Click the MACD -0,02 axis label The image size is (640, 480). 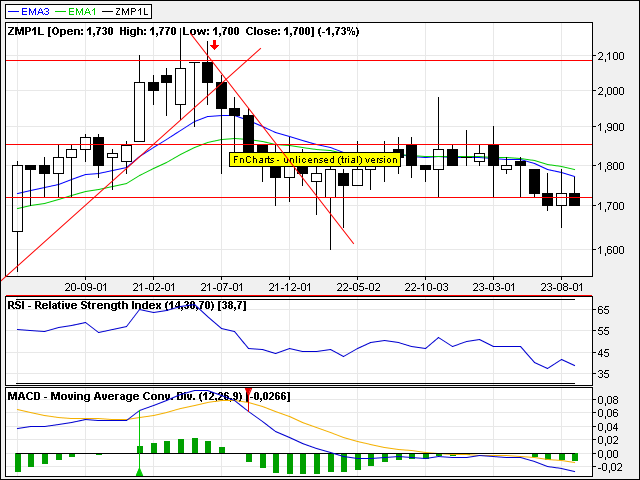point(608,467)
